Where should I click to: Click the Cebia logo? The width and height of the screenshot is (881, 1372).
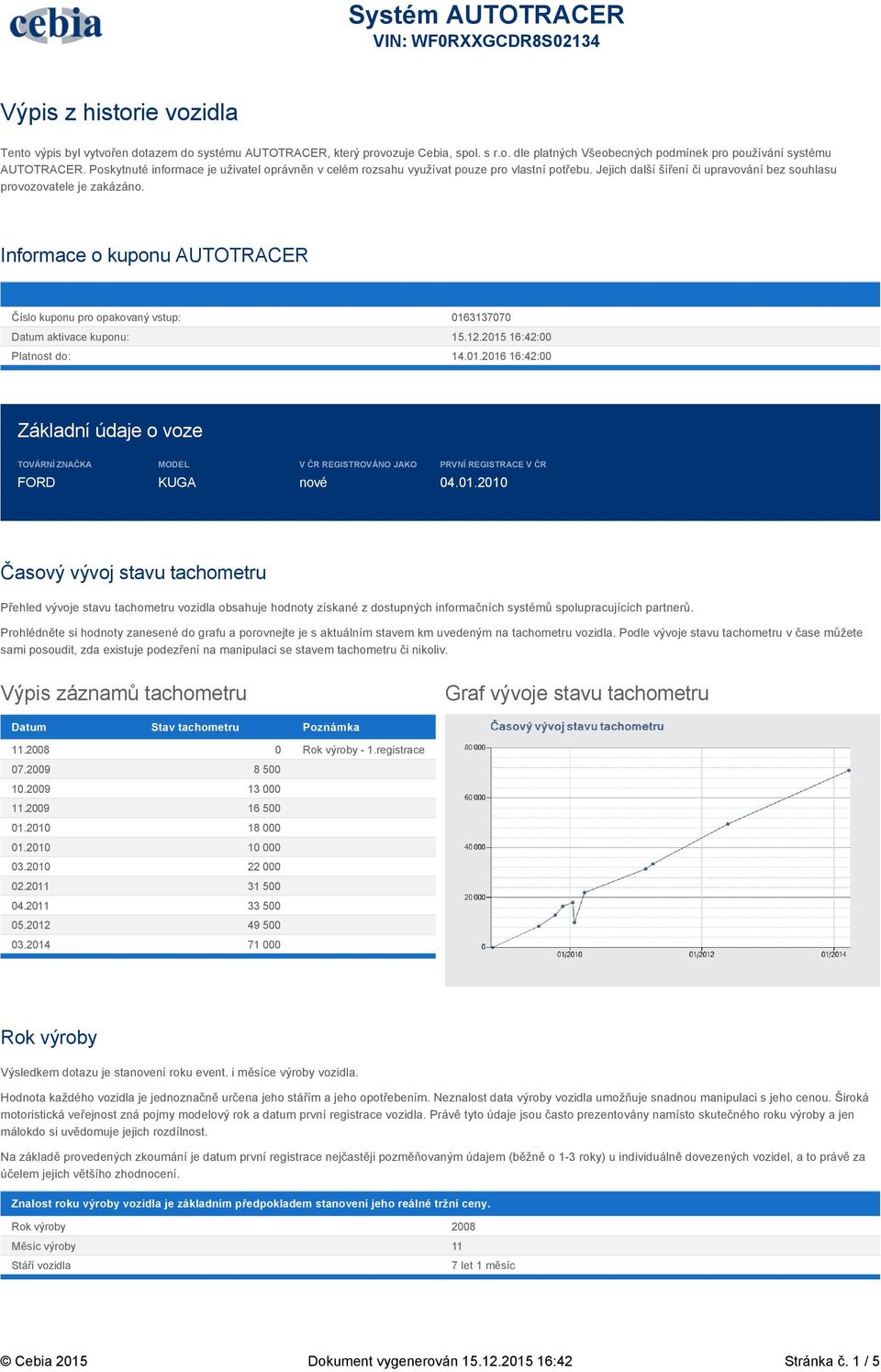55,26
